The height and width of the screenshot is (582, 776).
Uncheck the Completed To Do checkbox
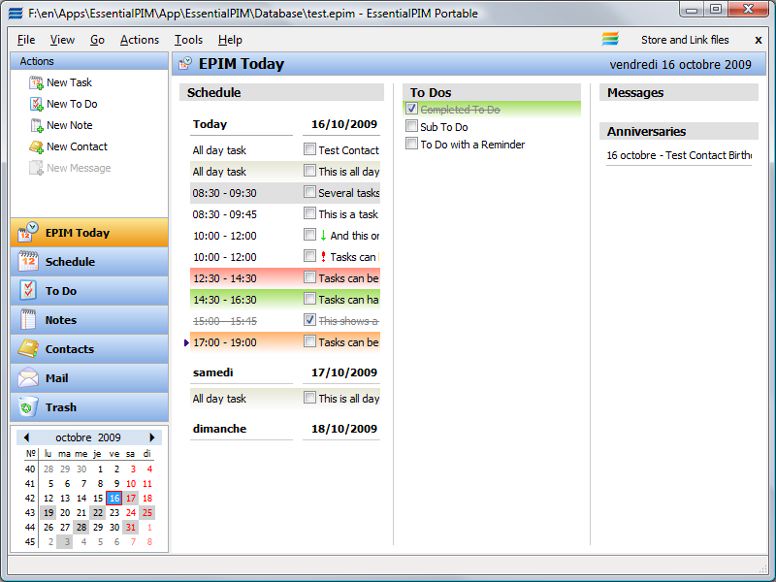411,109
